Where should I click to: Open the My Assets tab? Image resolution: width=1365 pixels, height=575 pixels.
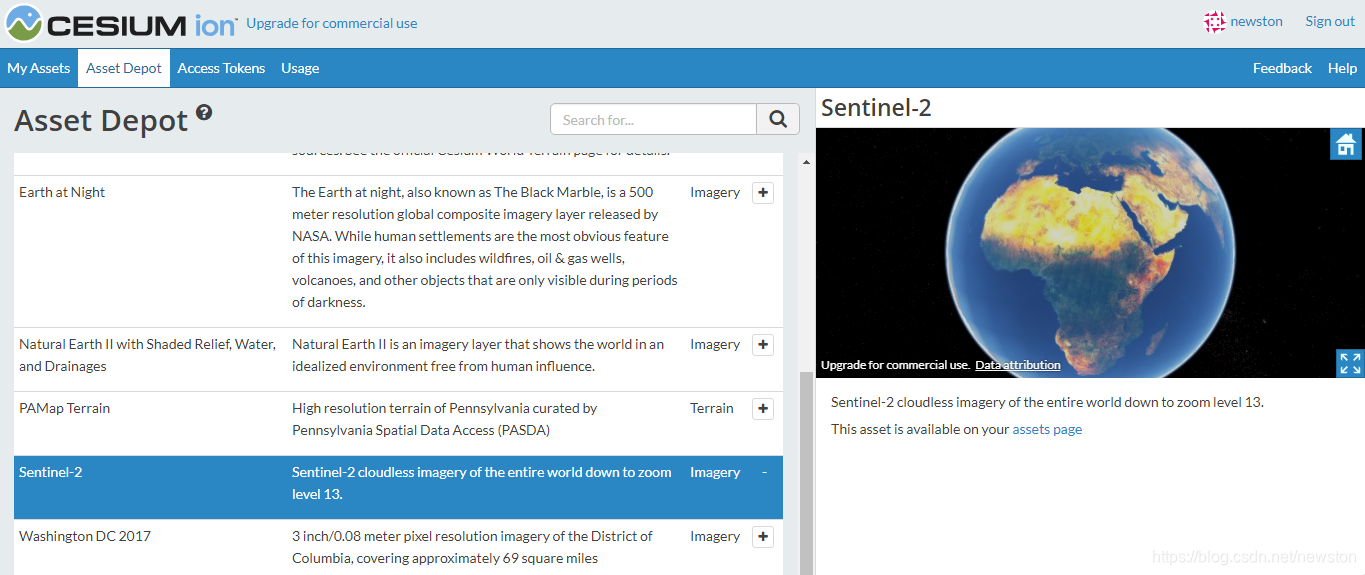(39, 68)
